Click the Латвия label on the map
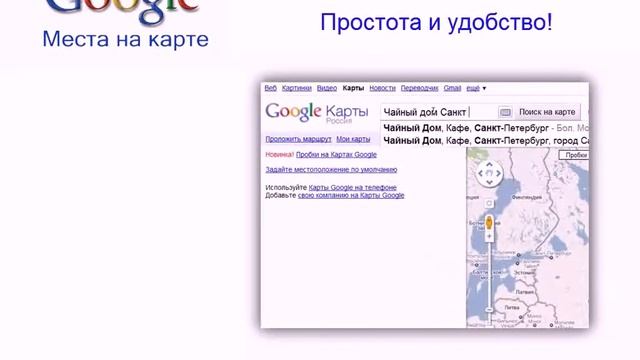This screenshot has height=360, width=640. 524,292
